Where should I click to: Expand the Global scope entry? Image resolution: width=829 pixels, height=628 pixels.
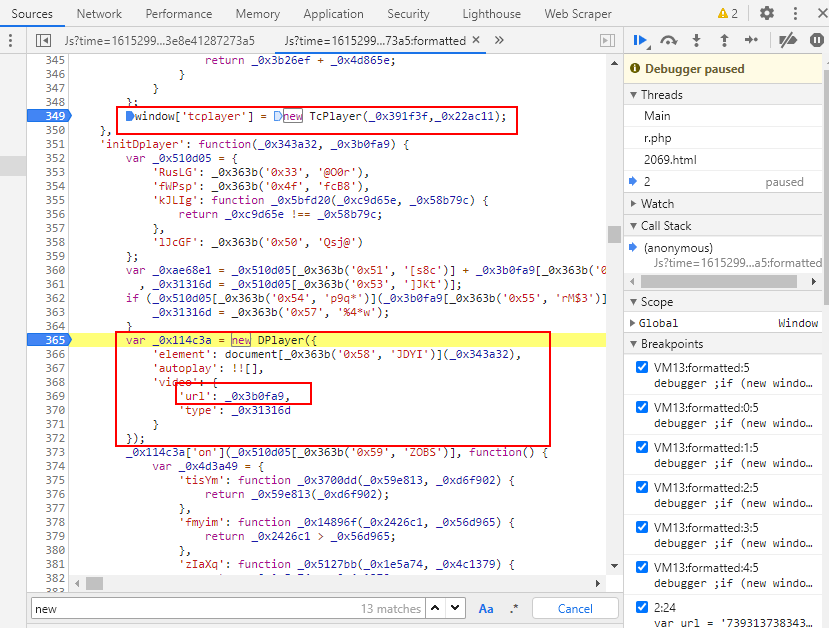tap(632, 323)
